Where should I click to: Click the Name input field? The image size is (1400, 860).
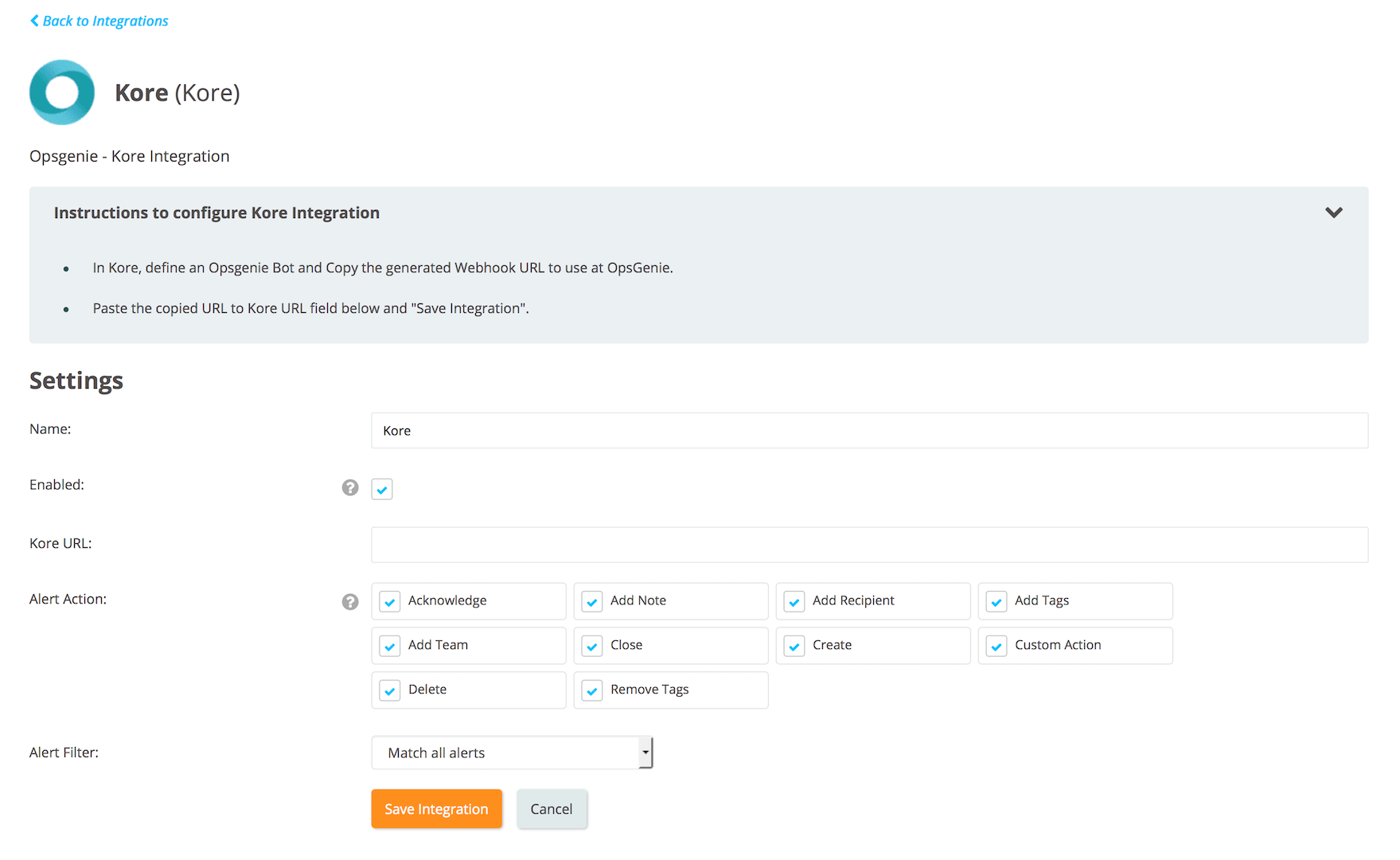tap(869, 431)
